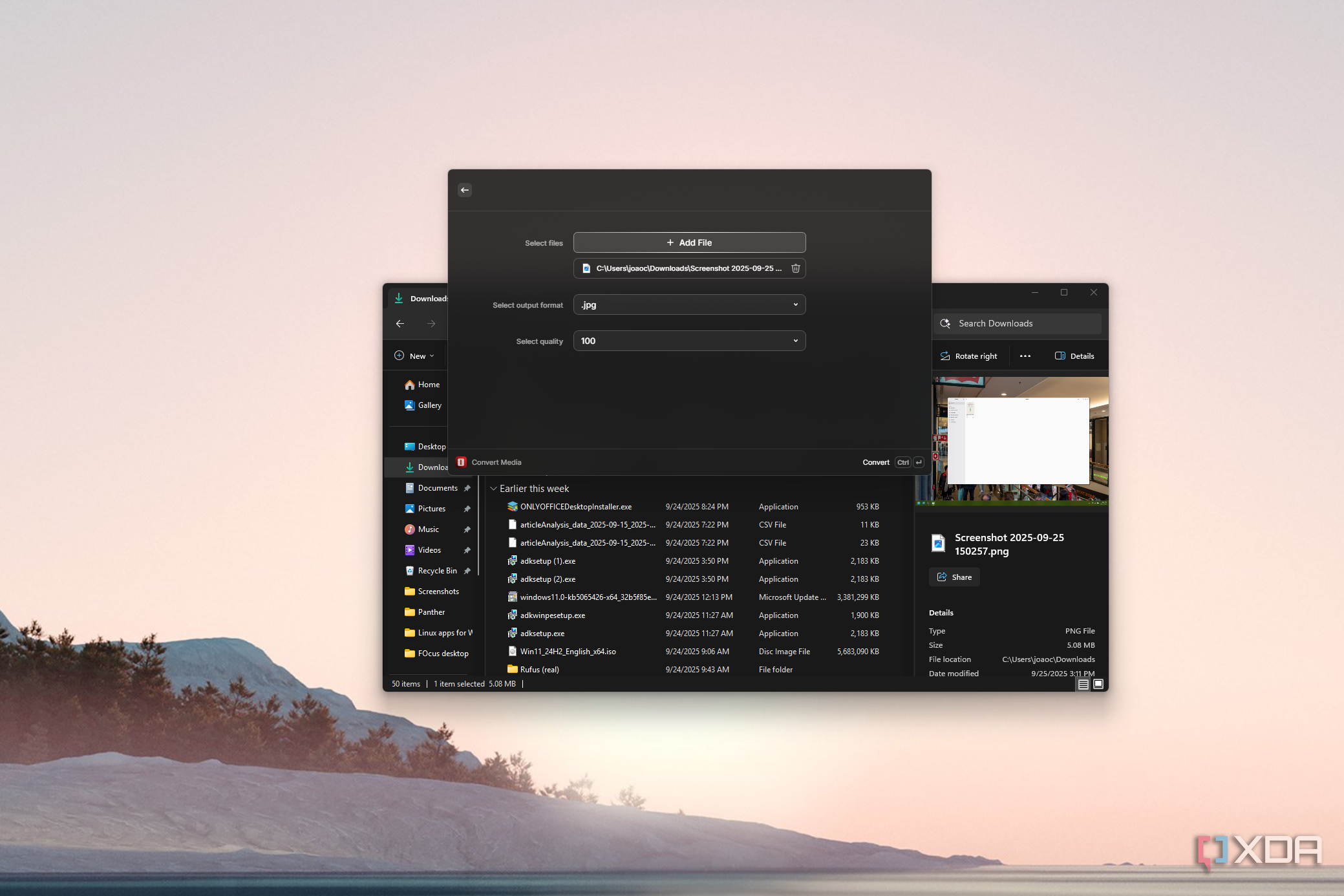Unpin Recycle Bin using its pin icon
This screenshot has height=896, width=1344.
point(467,571)
